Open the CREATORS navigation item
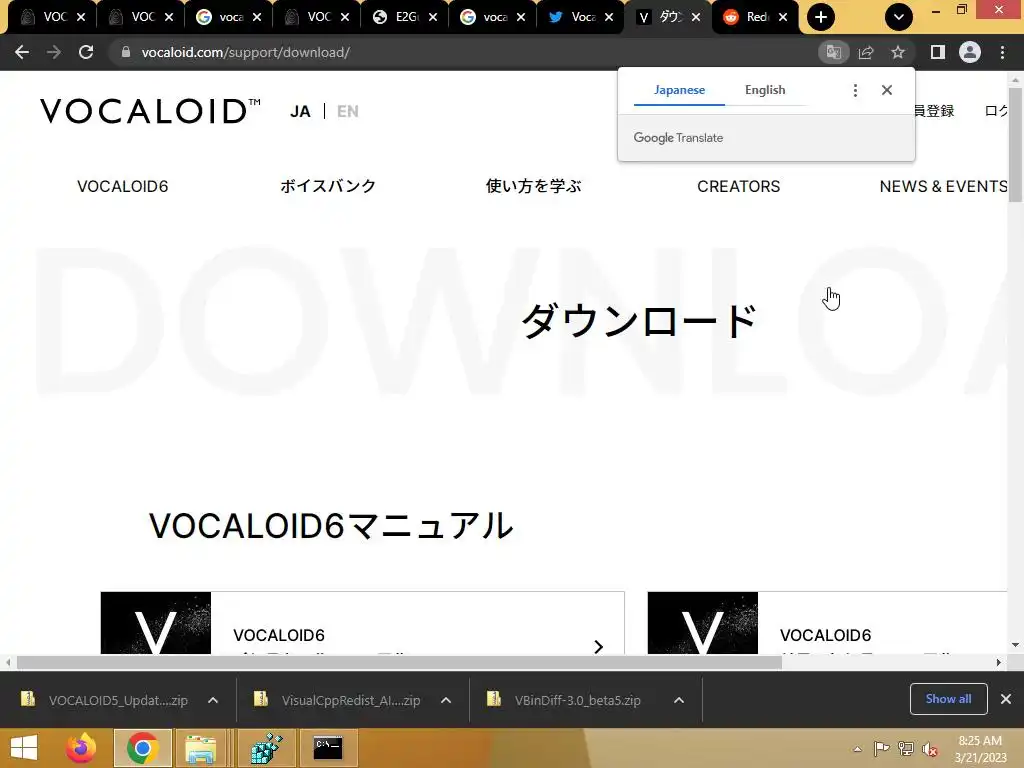The width and height of the screenshot is (1024, 768). point(739,186)
